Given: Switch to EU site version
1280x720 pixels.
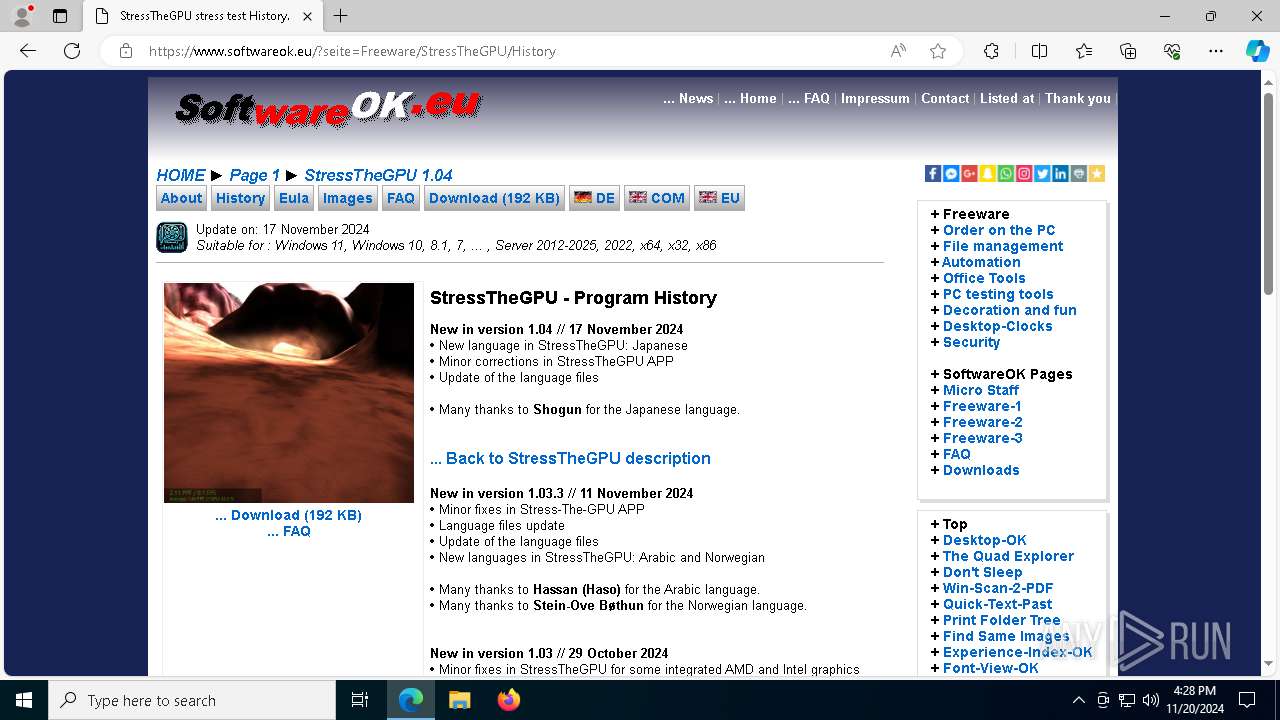Looking at the screenshot, I should (x=719, y=198).
